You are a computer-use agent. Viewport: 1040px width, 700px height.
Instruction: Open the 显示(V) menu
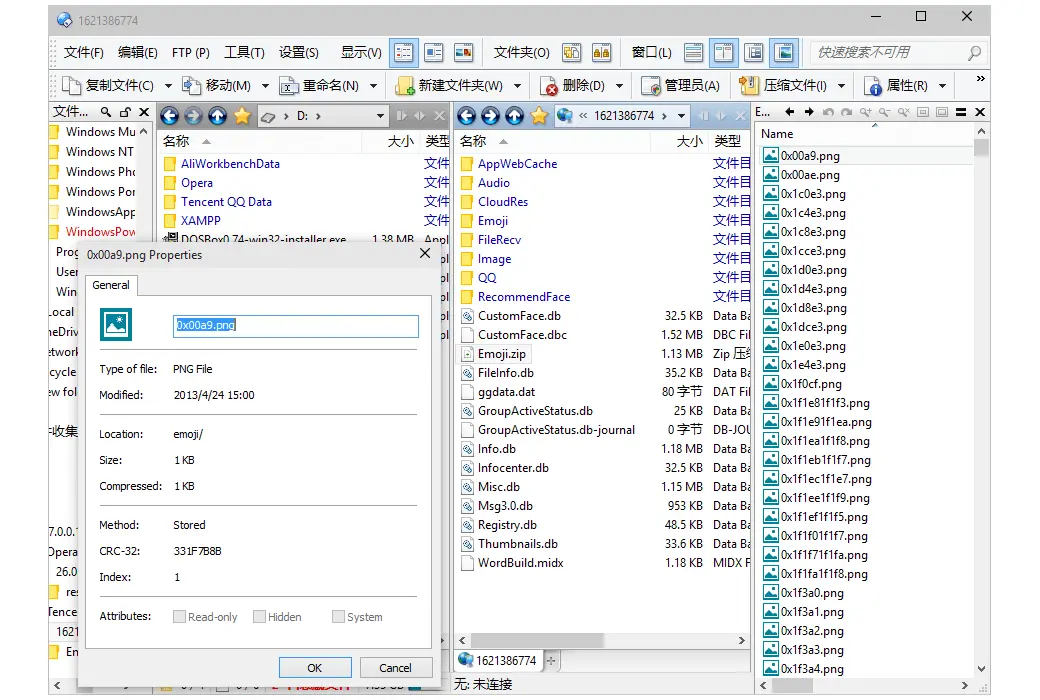[x=361, y=52]
